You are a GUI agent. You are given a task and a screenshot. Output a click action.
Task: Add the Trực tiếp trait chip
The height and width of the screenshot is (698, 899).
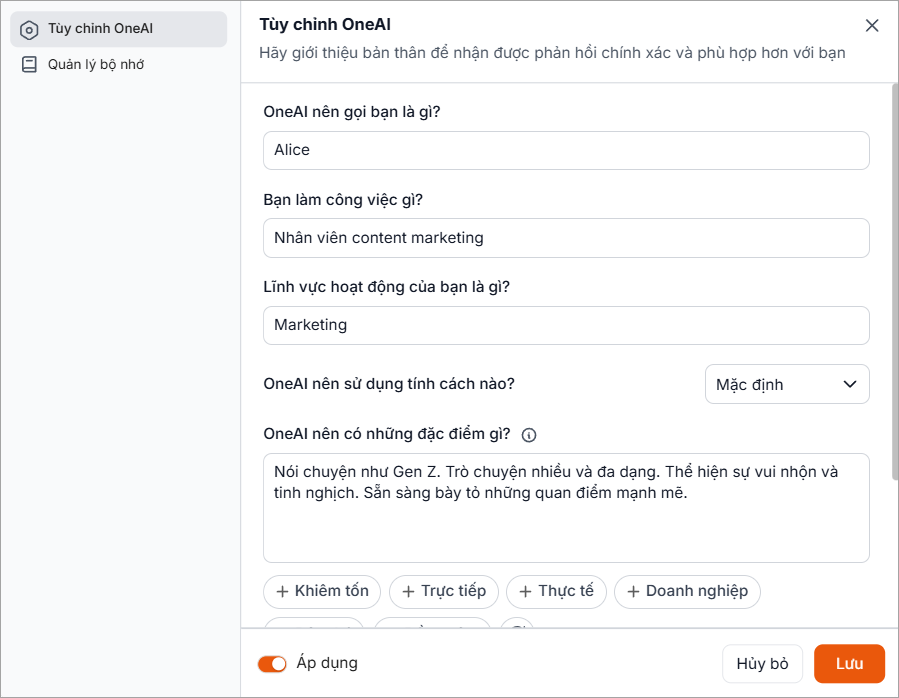(443, 591)
